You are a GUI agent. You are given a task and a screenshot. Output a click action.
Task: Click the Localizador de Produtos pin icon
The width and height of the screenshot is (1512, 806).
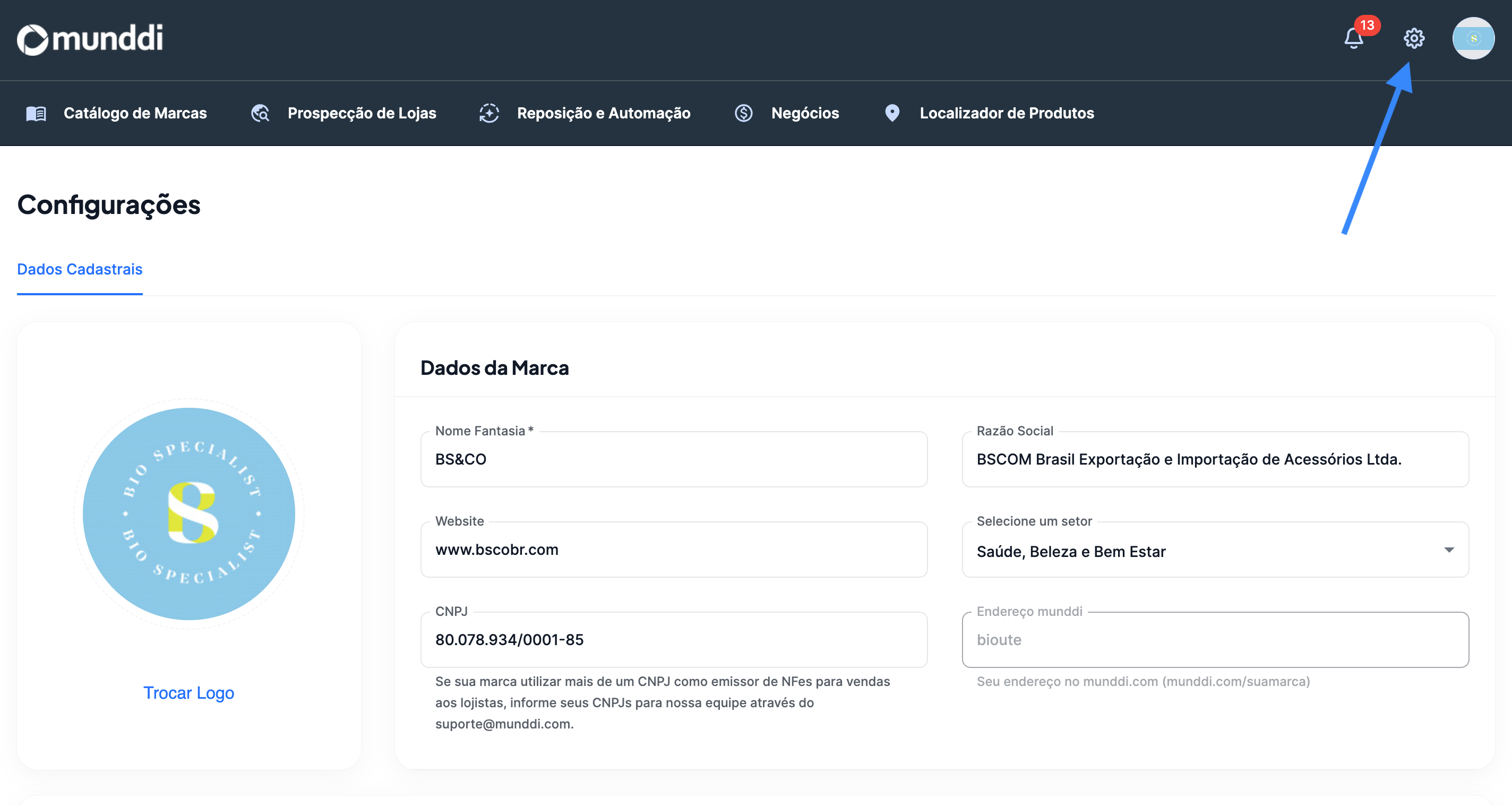[x=891, y=113]
